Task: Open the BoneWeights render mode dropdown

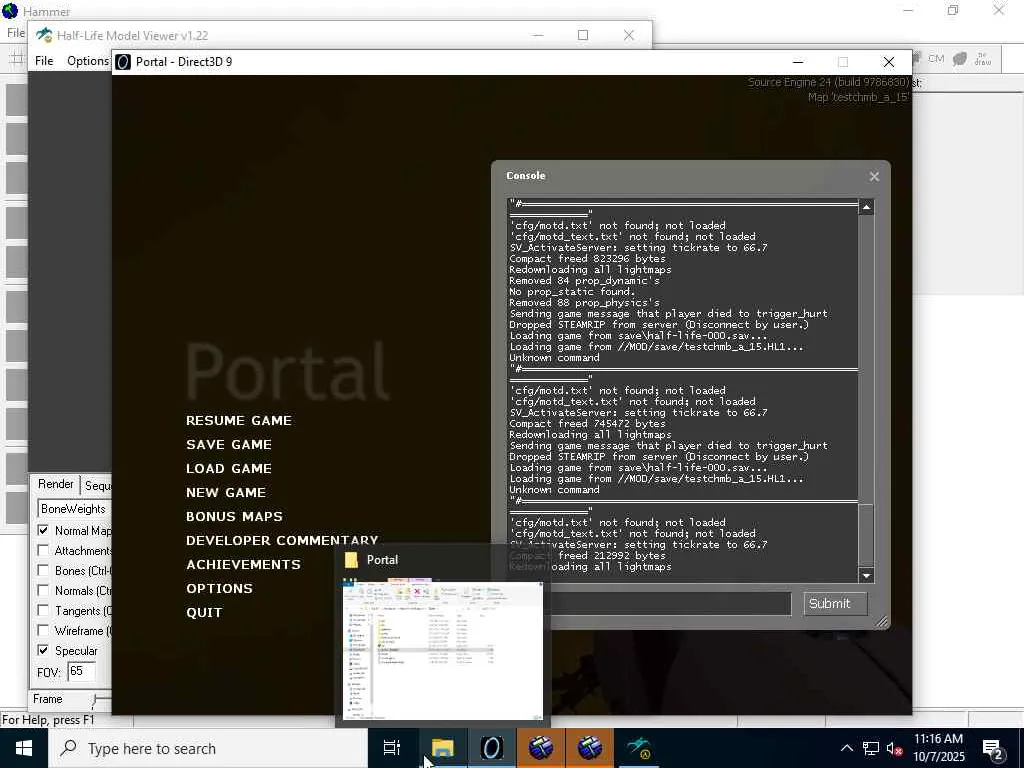Action: 74,509
